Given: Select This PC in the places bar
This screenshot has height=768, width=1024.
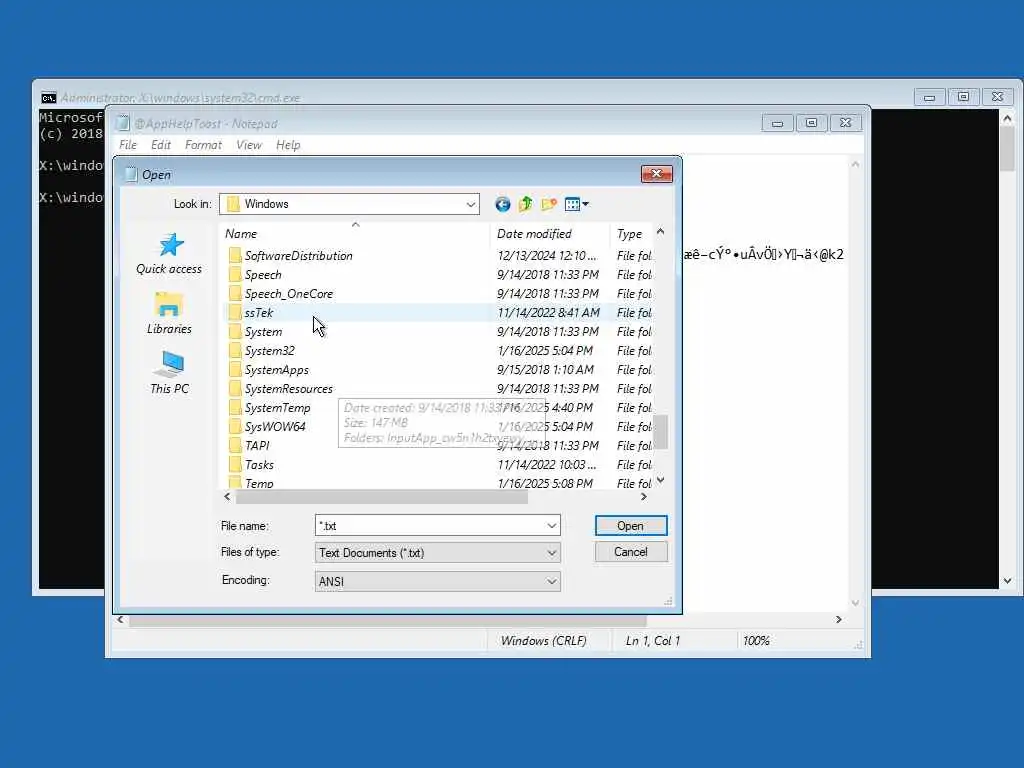Looking at the screenshot, I should click(x=169, y=373).
